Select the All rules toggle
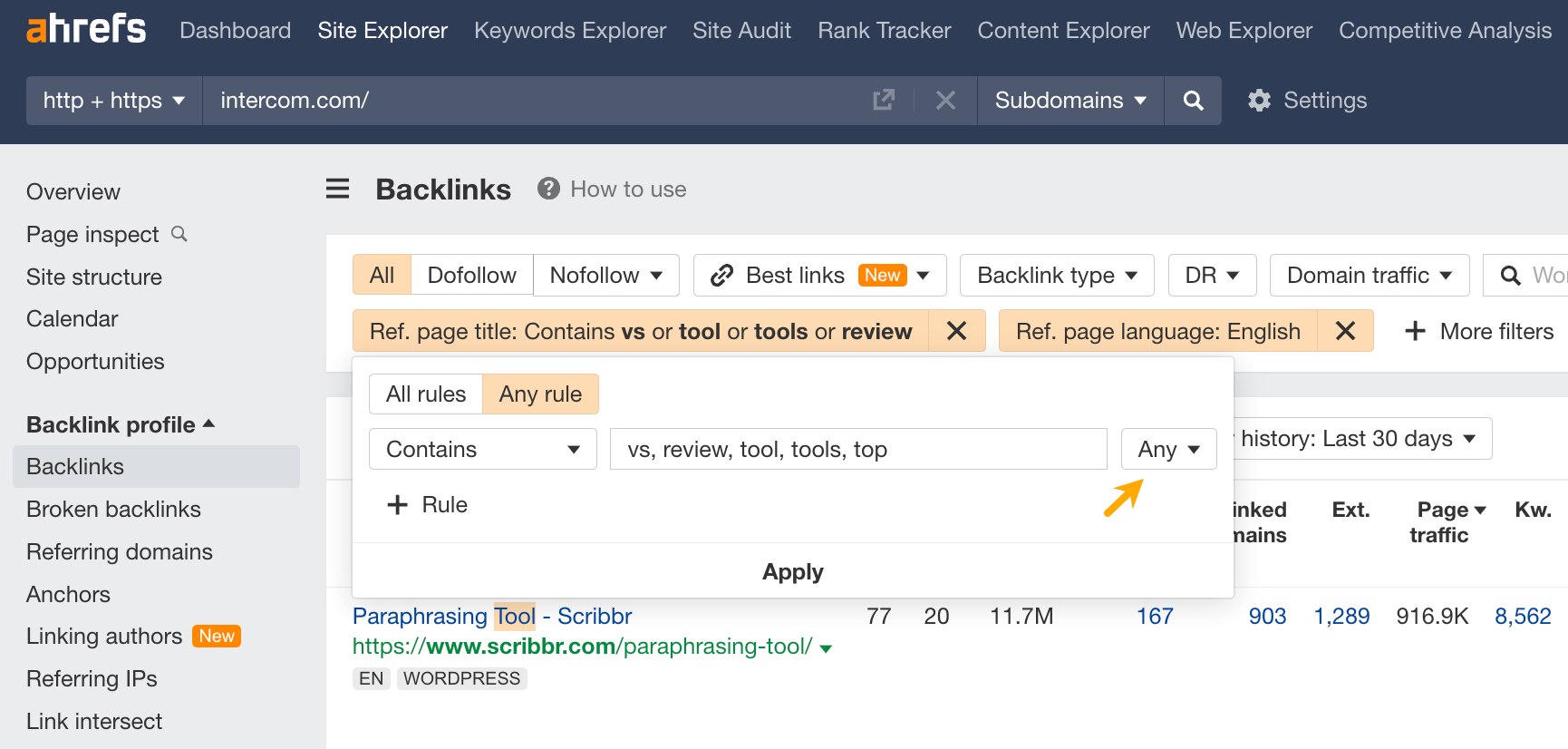 coord(426,394)
